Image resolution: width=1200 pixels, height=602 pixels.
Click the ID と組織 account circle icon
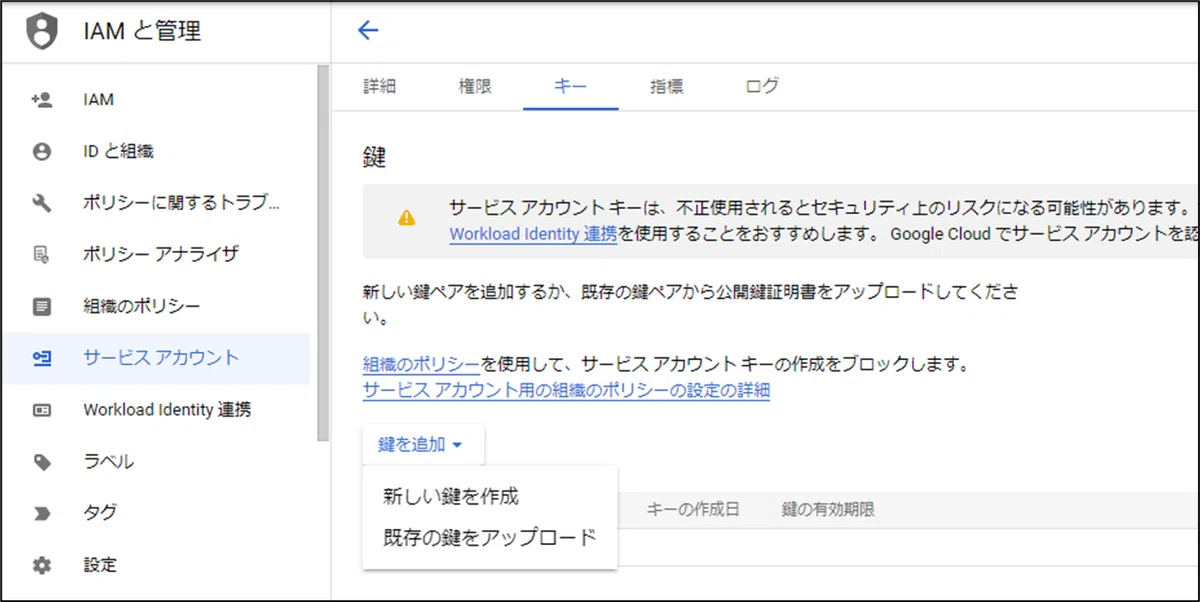[x=41, y=152]
